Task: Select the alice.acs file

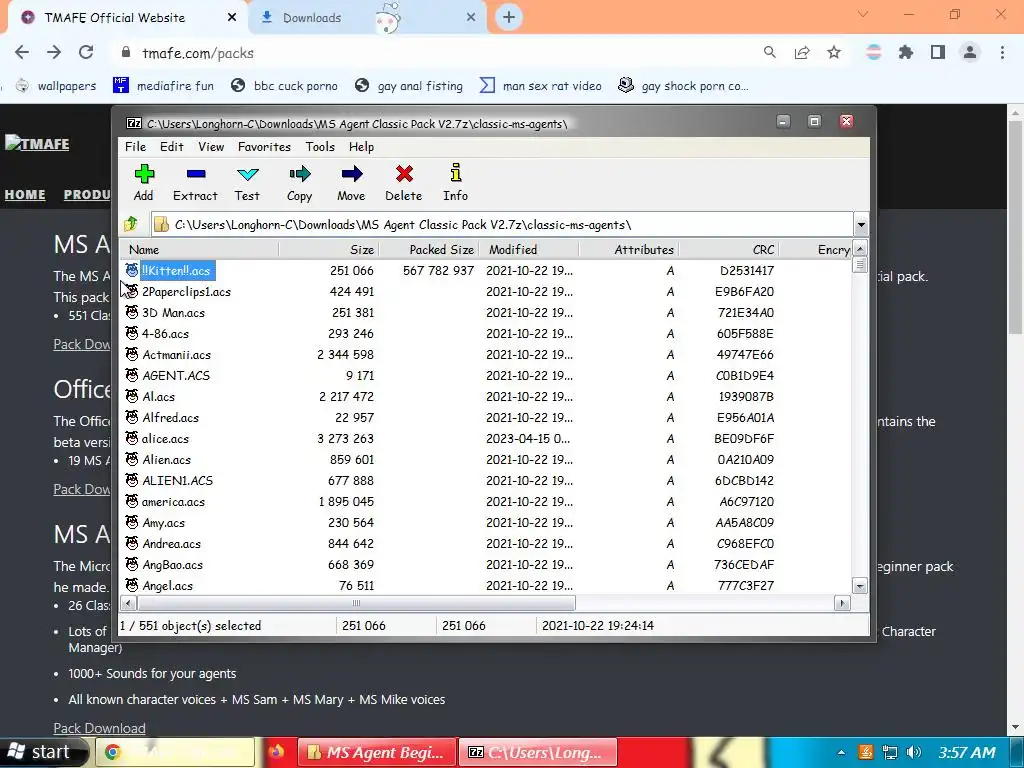Action: coord(165,438)
